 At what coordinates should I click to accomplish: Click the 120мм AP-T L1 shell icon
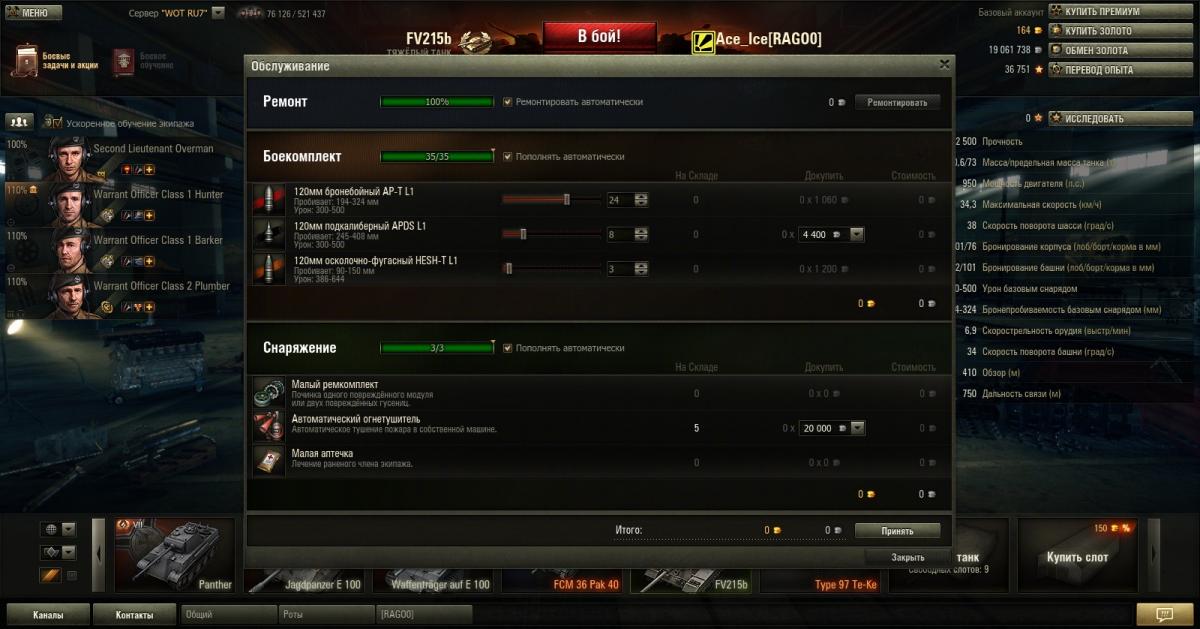269,200
